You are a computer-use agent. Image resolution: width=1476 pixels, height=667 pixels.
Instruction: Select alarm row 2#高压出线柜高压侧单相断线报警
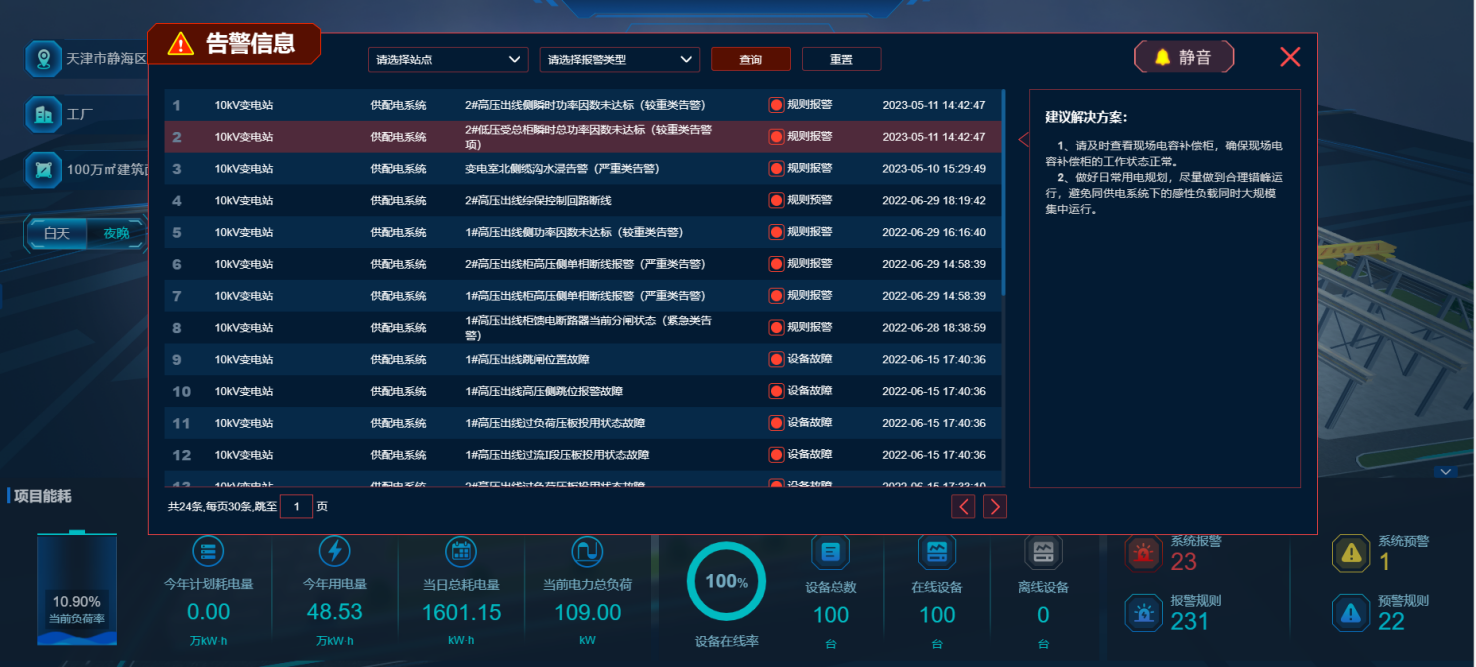582,264
